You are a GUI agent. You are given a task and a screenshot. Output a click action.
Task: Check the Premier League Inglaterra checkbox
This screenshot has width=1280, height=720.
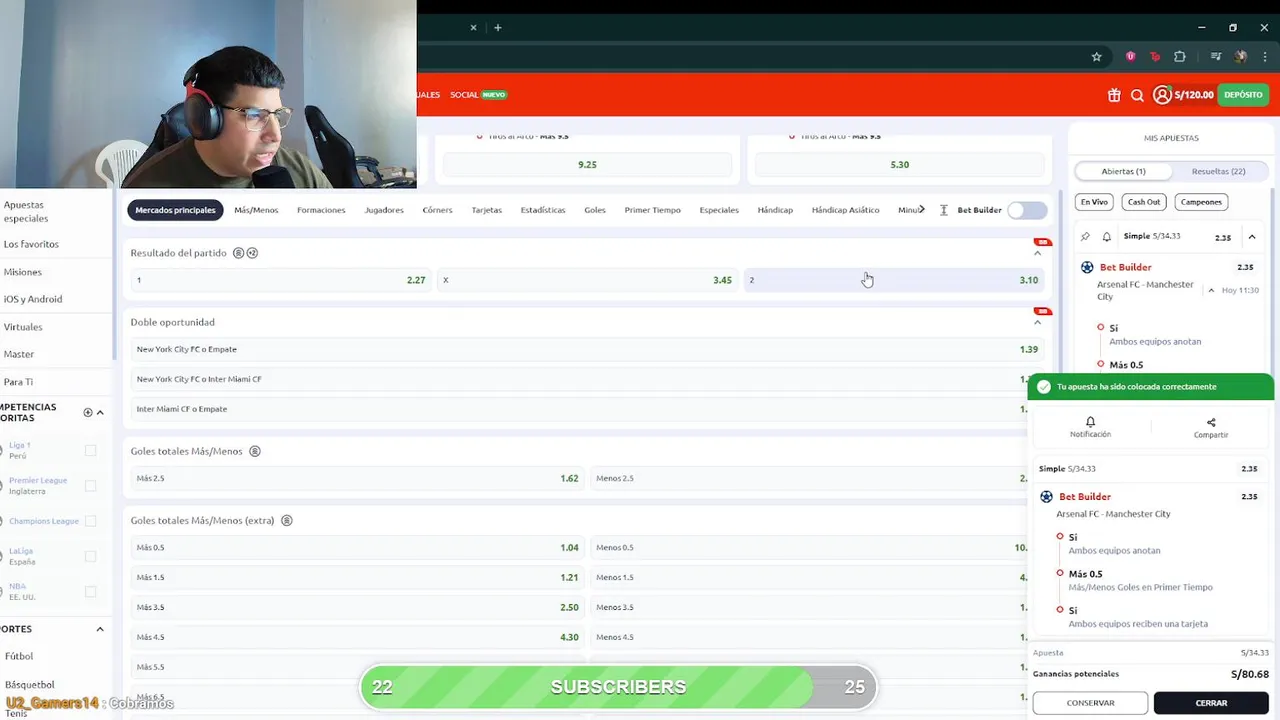pyautogui.click(x=90, y=485)
